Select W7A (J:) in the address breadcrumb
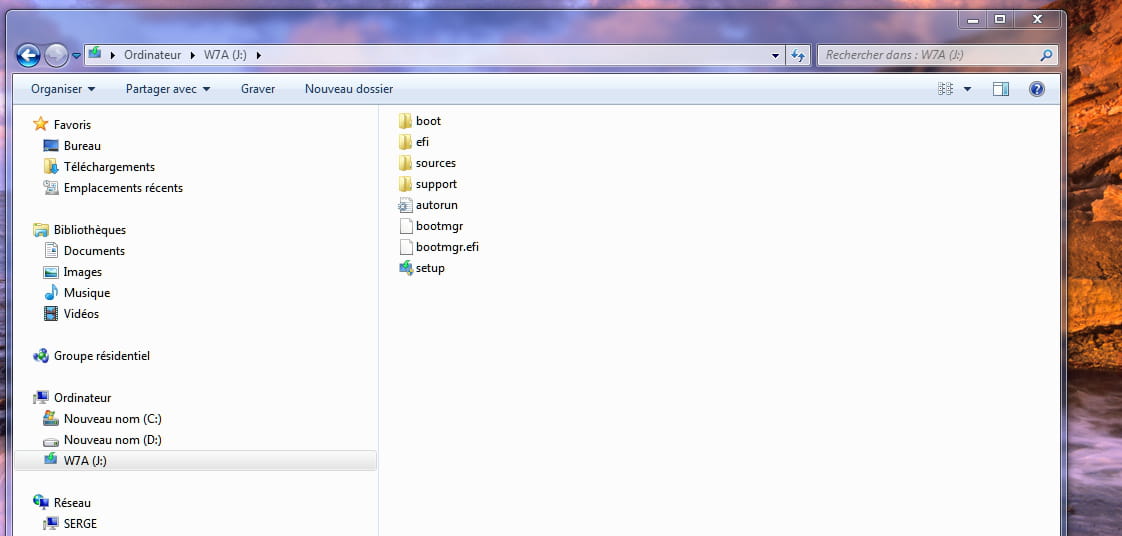Image resolution: width=1122 pixels, height=536 pixels. [225, 55]
